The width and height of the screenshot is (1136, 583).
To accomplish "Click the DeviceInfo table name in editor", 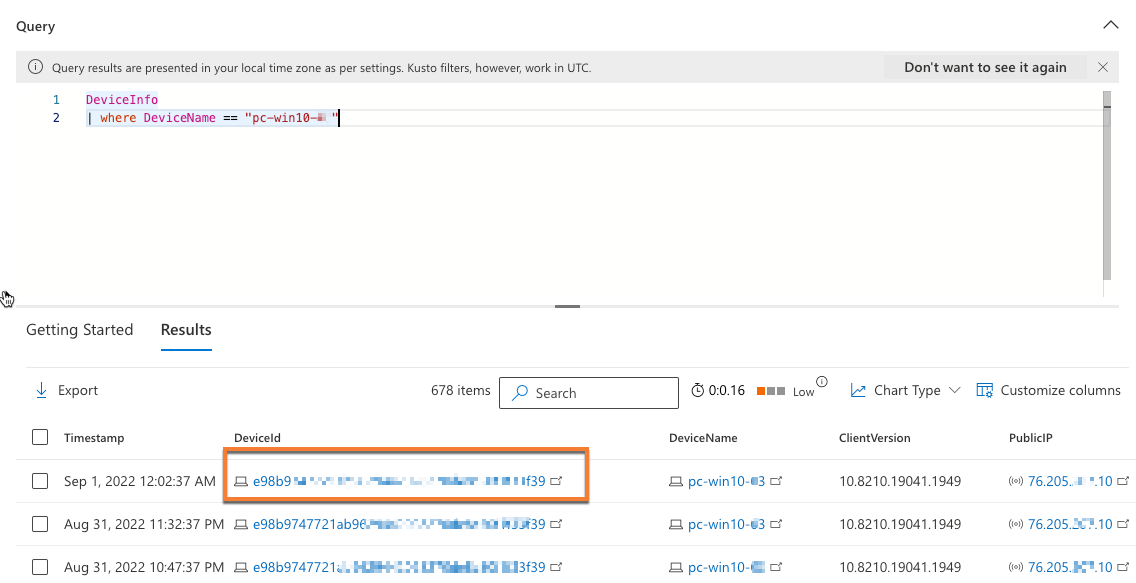I will pyautogui.click(x=122, y=99).
